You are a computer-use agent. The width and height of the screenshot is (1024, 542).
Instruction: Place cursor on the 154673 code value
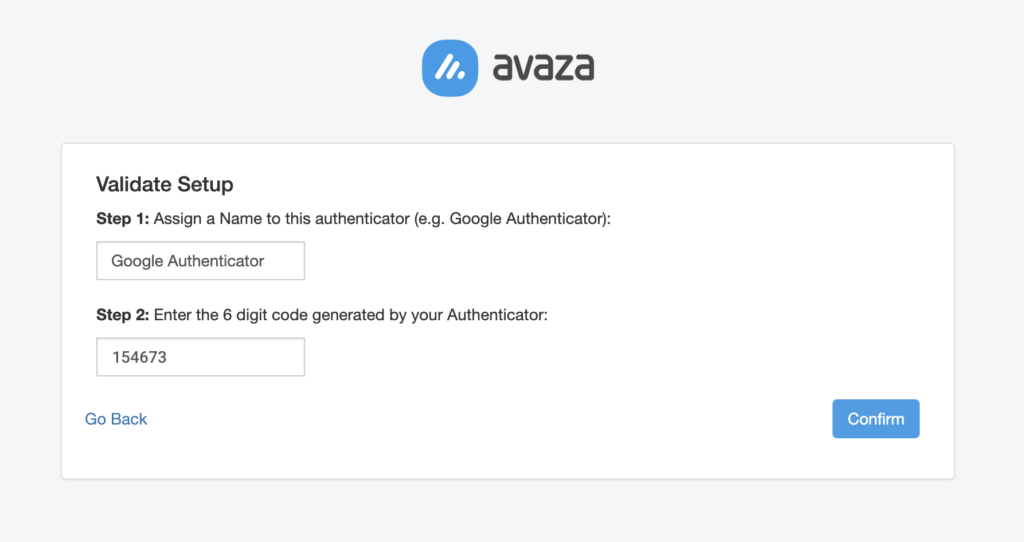point(139,357)
